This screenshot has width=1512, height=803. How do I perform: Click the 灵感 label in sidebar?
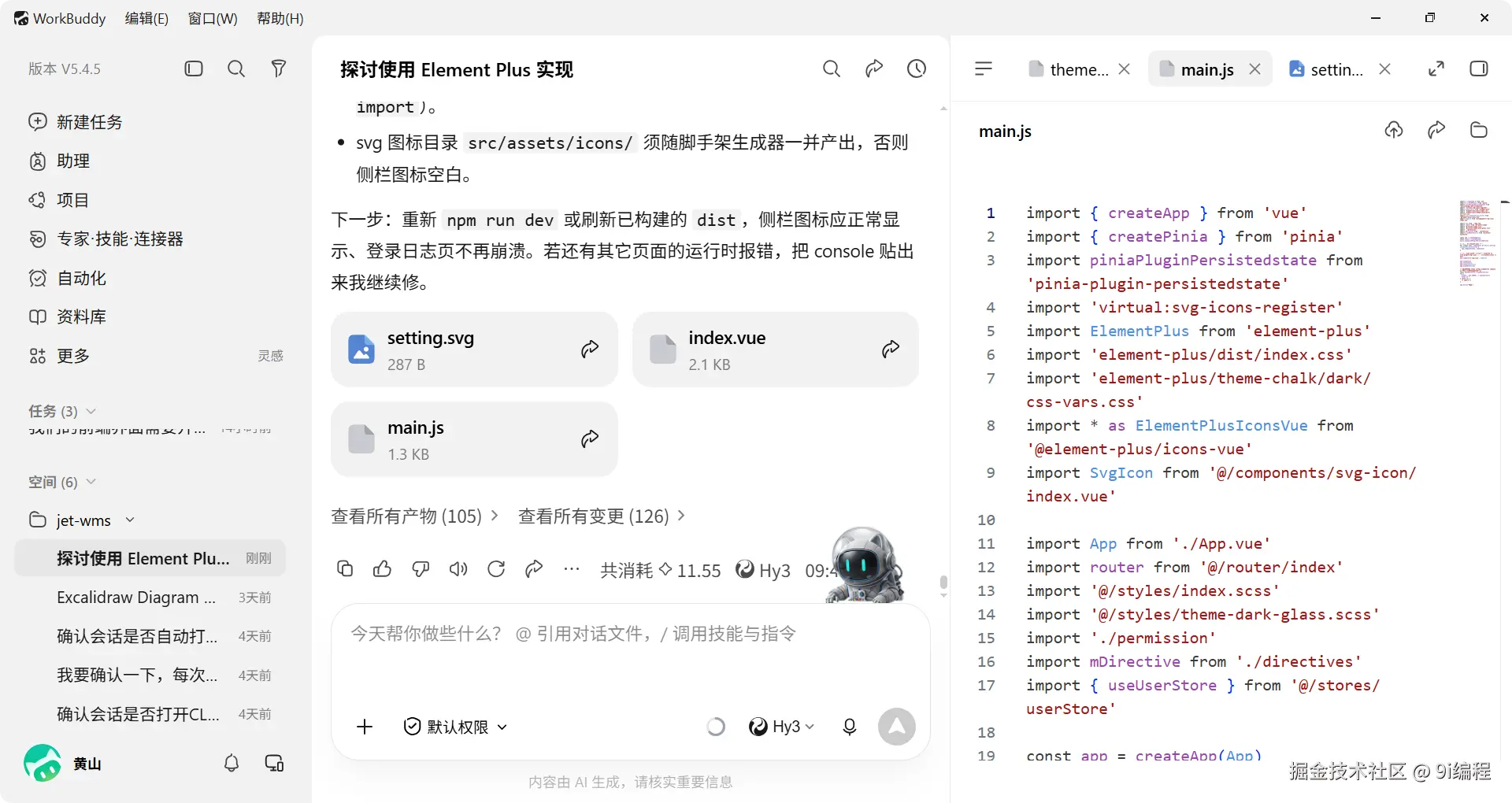(x=270, y=356)
